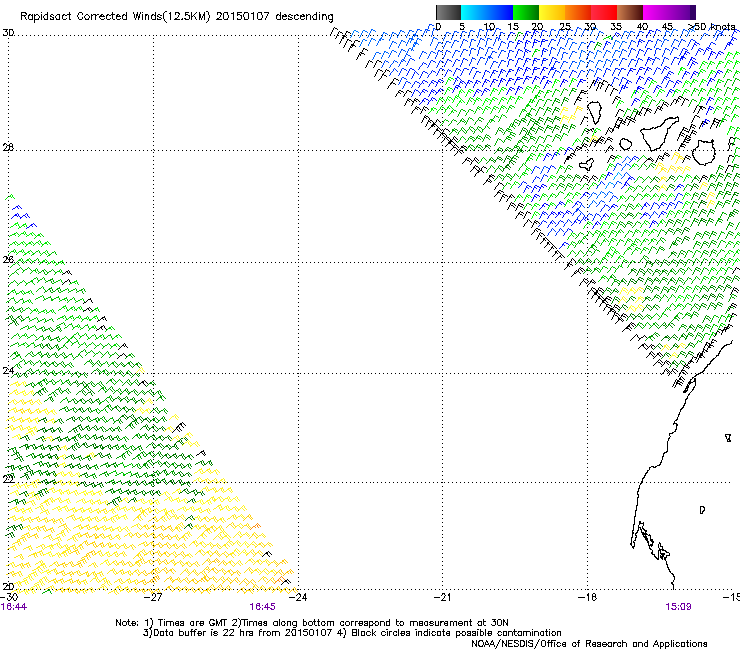This screenshot has height=650, width=740.
Task: Click the Gran Canaria island outline
Action: click(704, 152)
